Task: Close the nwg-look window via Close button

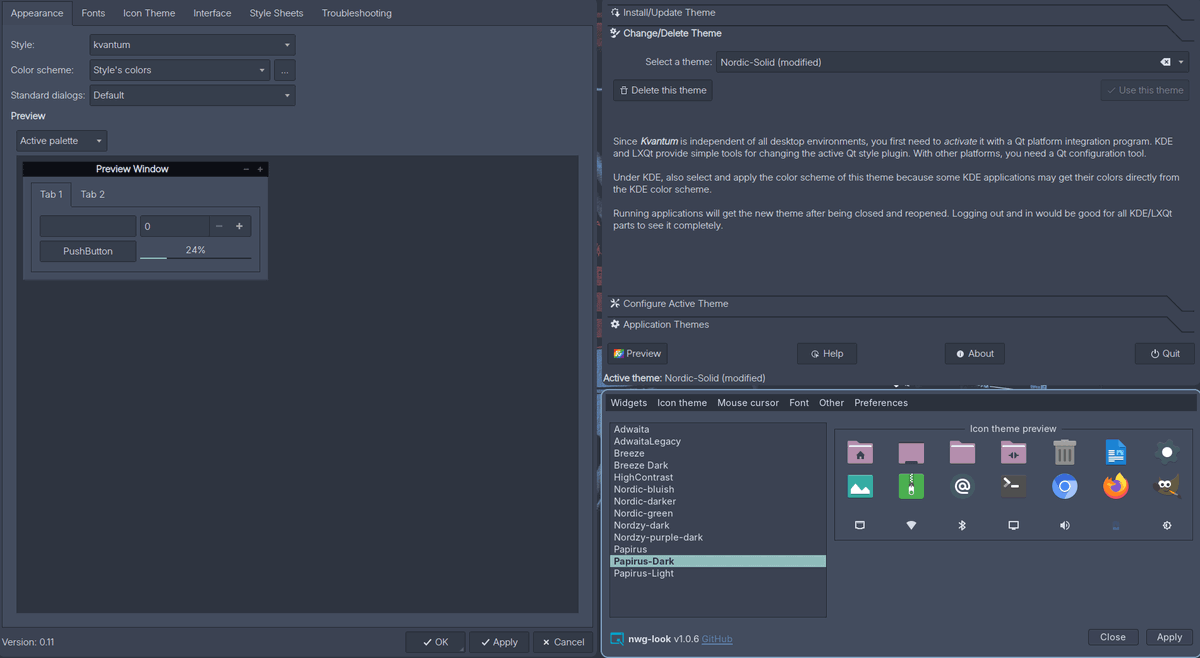Action: 1113,637
